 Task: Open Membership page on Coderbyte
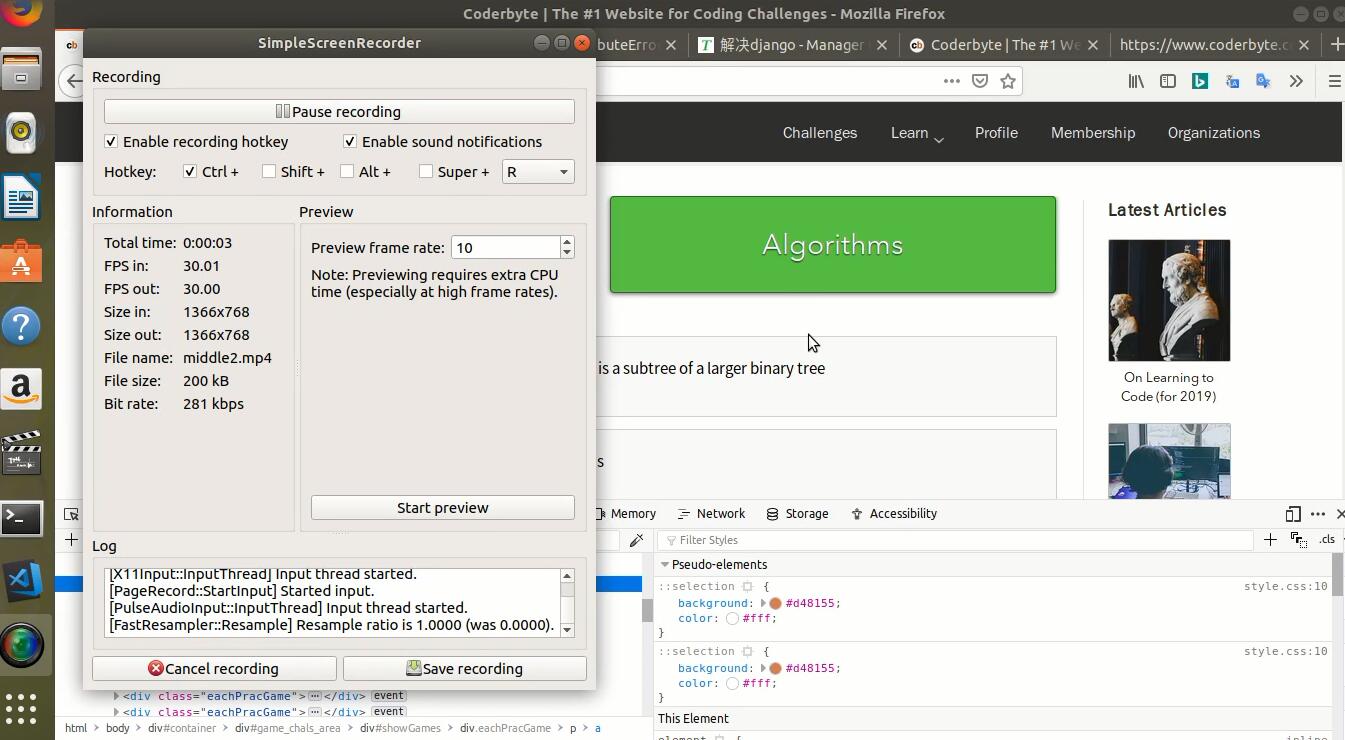[x=1093, y=133]
